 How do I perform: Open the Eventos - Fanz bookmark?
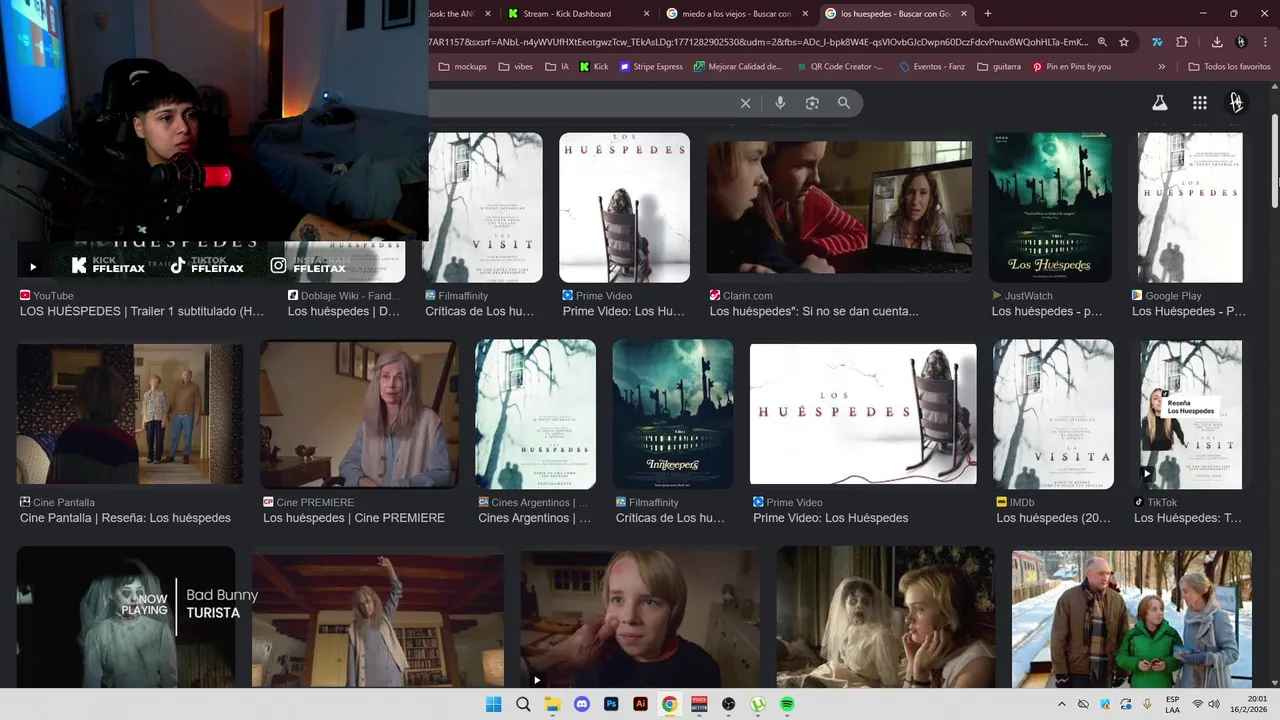[x=934, y=67]
